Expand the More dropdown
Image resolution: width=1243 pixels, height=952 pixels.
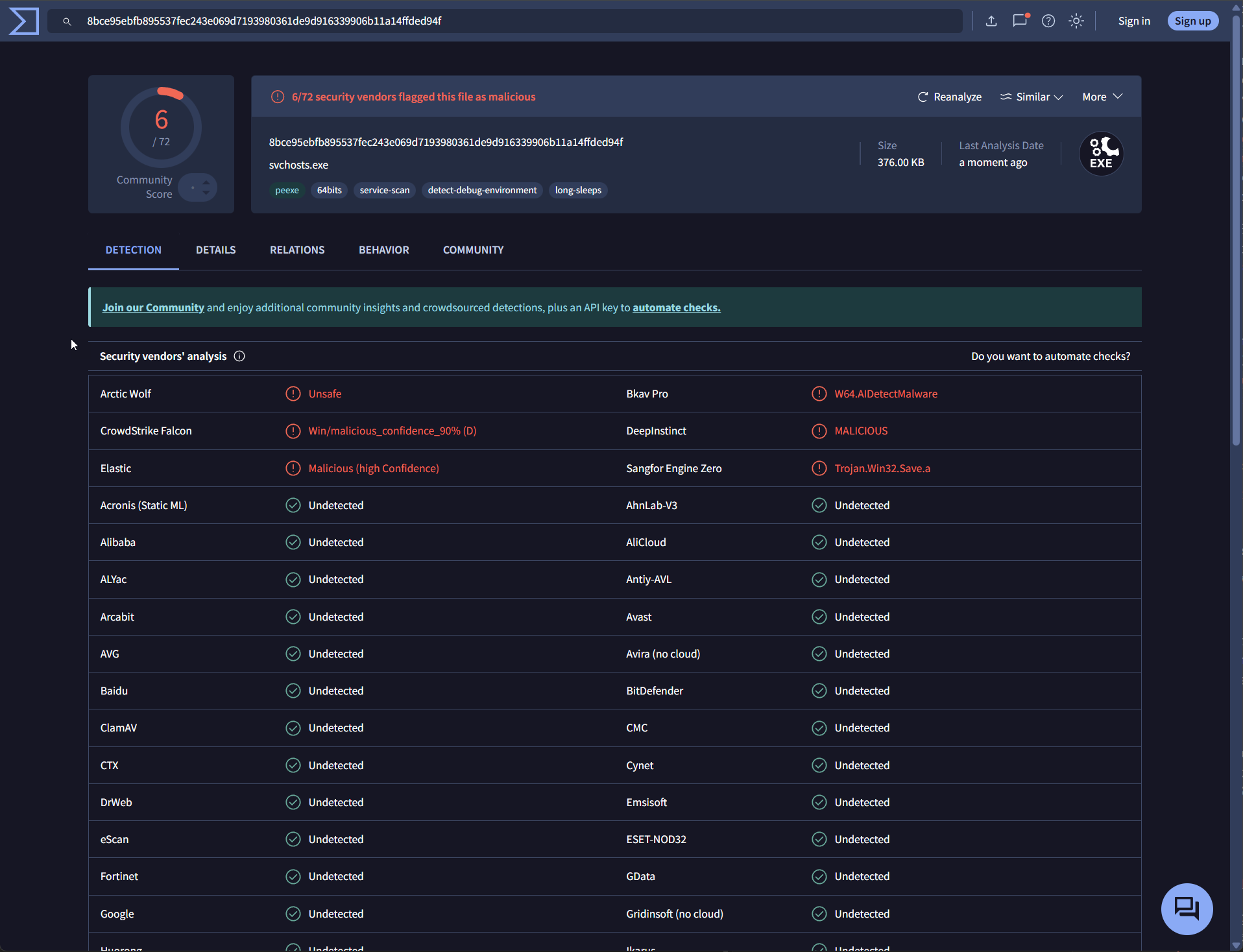pyautogui.click(x=1102, y=97)
